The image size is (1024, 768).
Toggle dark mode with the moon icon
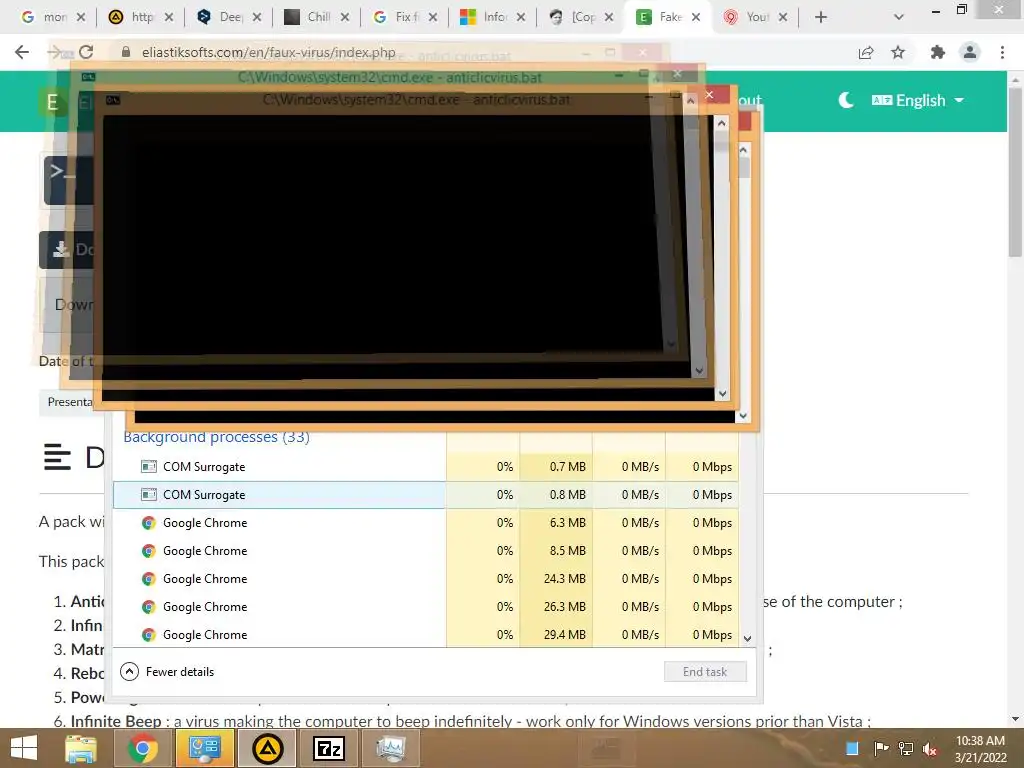pyautogui.click(x=846, y=100)
